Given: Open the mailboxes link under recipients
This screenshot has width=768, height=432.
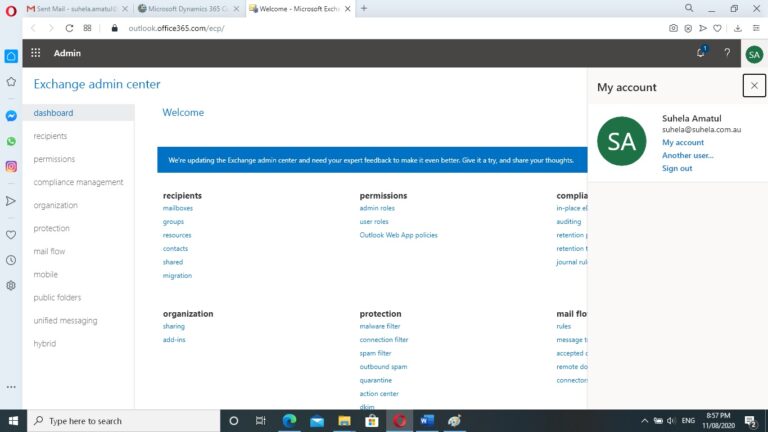Looking at the screenshot, I should [178, 208].
